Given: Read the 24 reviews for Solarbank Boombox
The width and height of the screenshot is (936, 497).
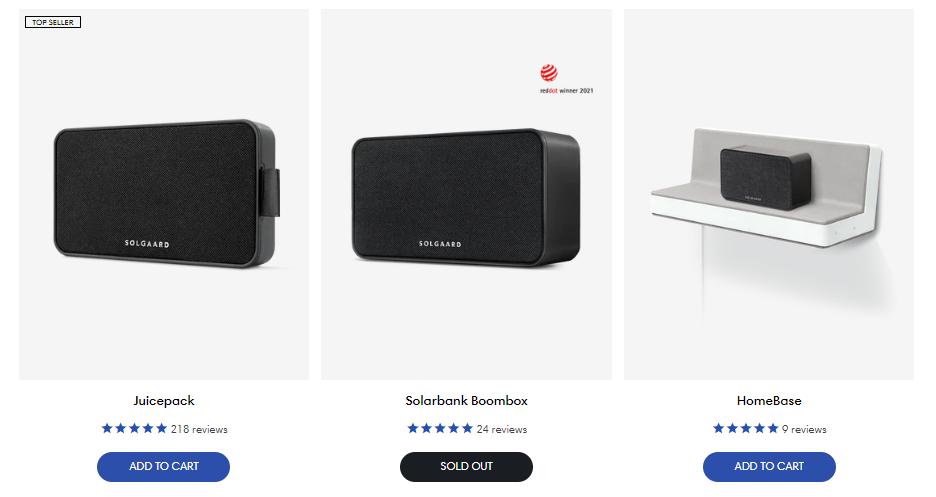Looking at the screenshot, I should [x=502, y=429].
